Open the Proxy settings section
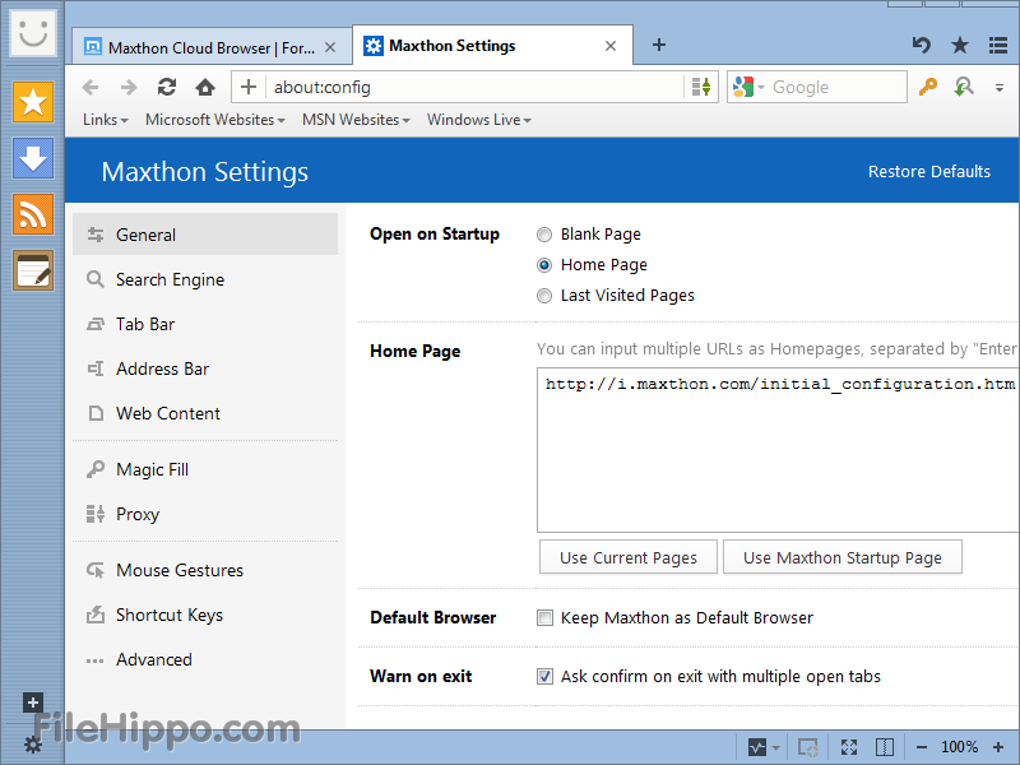Image resolution: width=1020 pixels, height=765 pixels. pos(205,514)
